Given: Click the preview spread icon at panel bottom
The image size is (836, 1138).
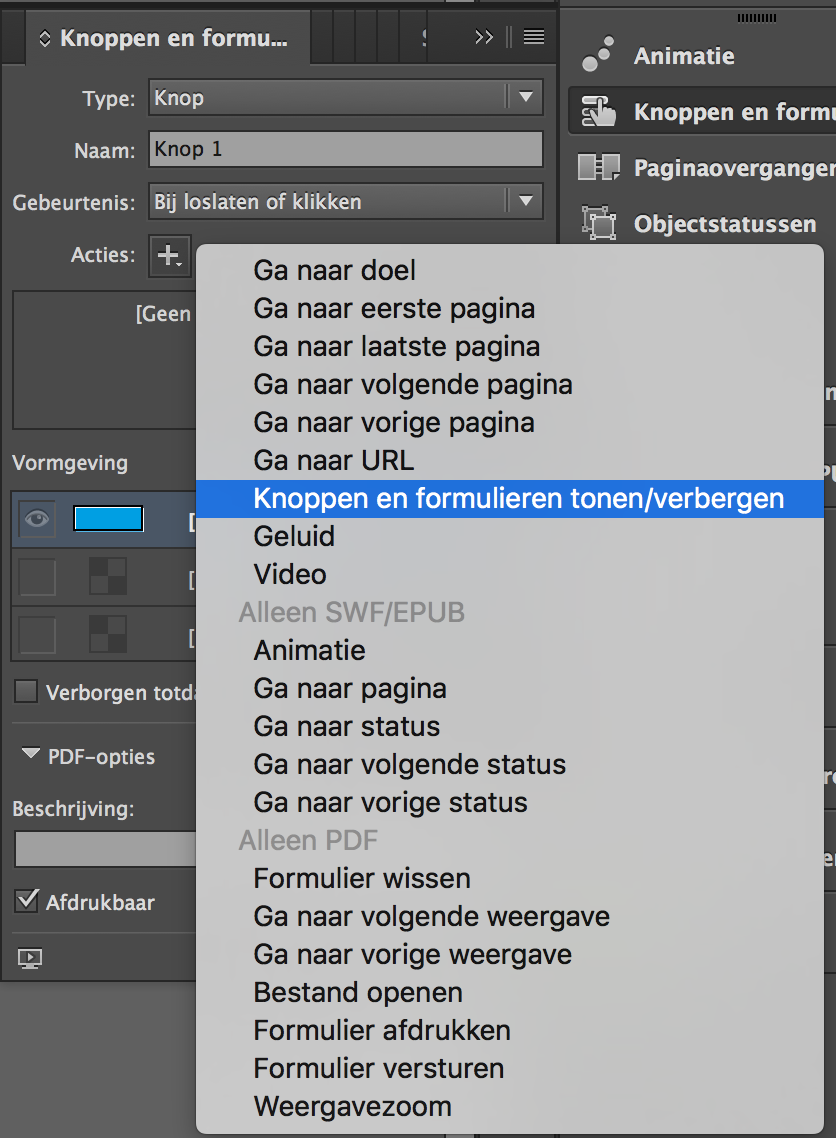Looking at the screenshot, I should (x=30, y=959).
